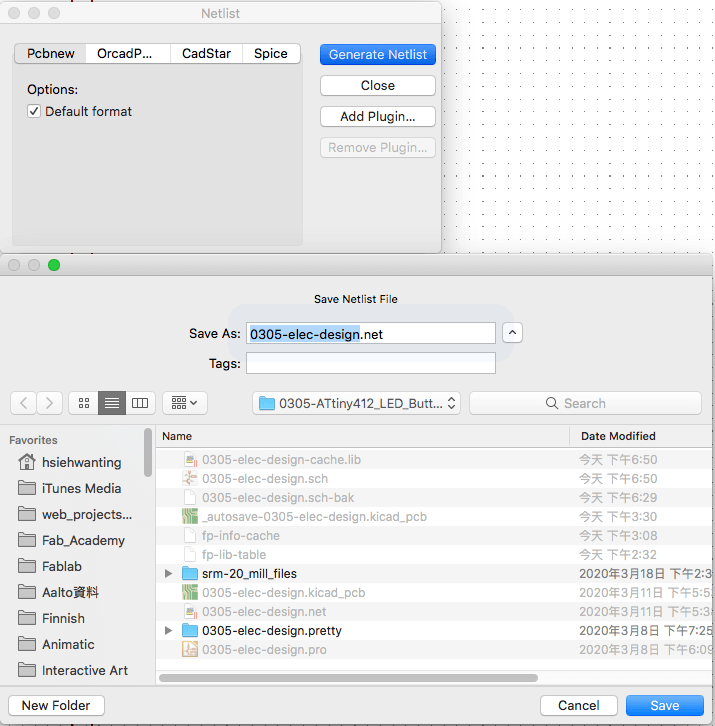Image resolution: width=715 pixels, height=726 pixels.
Task: Open the hsiehwanting home folder
Action: 81,462
